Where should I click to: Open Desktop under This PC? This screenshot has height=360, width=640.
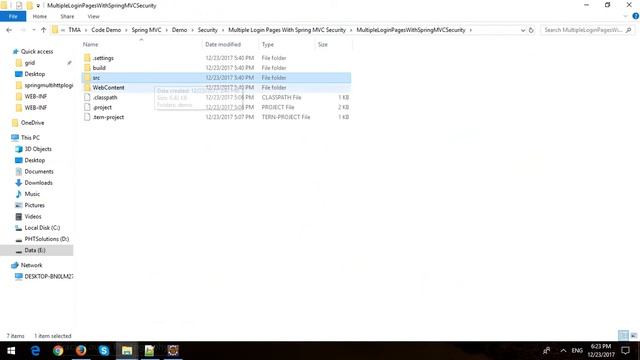[x=34, y=160]
